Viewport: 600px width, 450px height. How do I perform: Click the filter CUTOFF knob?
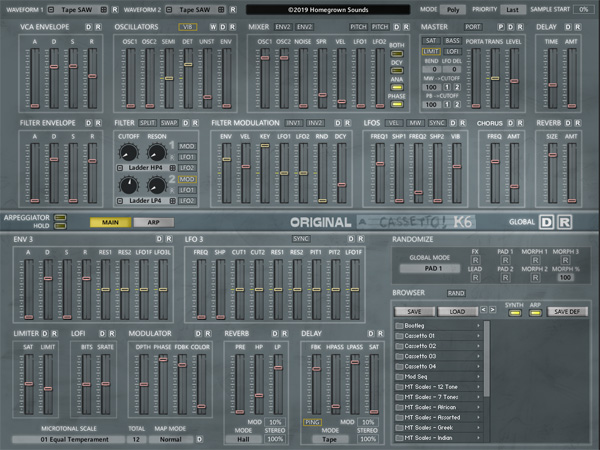(130, 152)
